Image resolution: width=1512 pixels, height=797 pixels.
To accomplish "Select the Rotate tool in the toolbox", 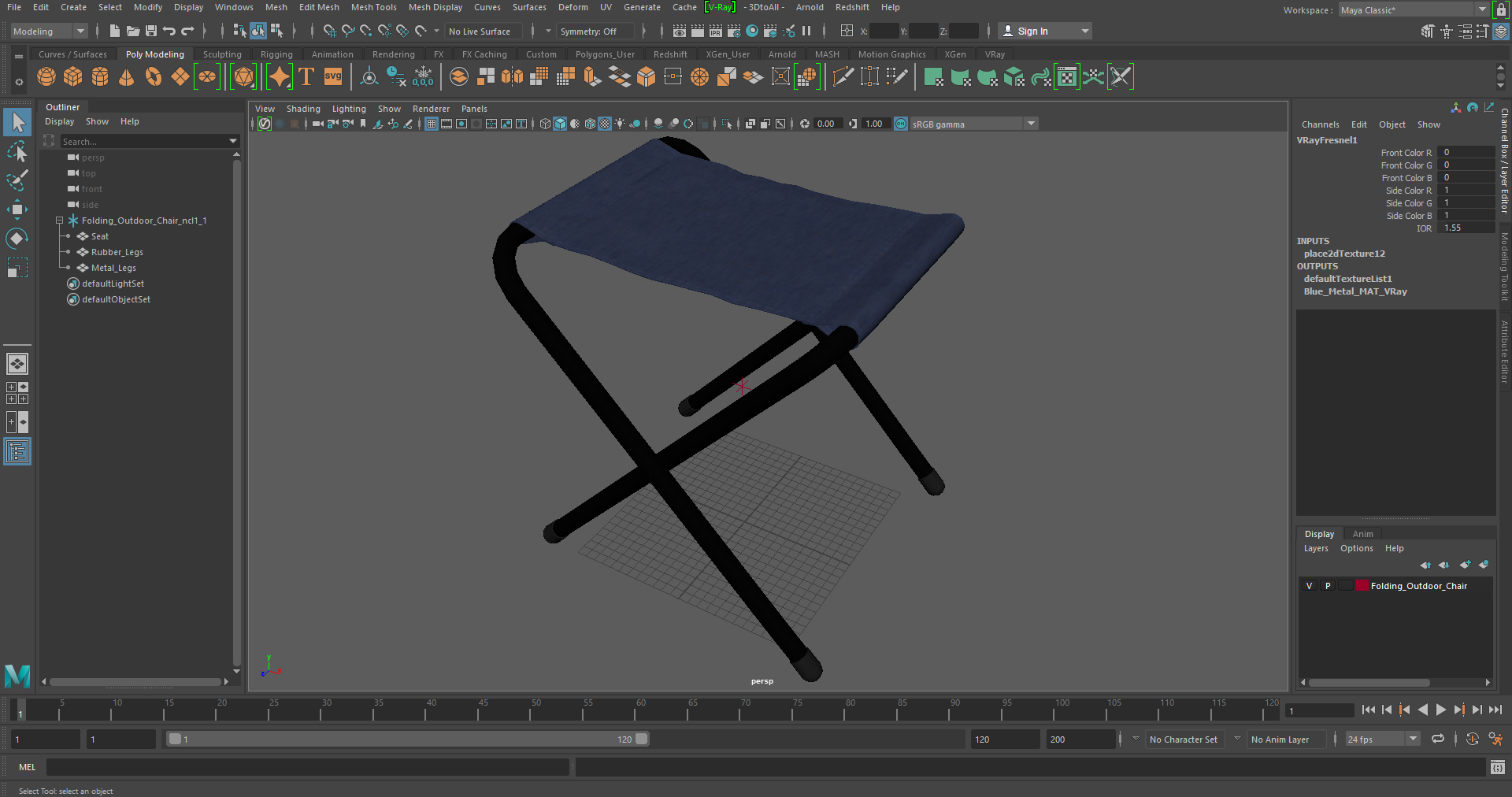I will coord(17,239).
